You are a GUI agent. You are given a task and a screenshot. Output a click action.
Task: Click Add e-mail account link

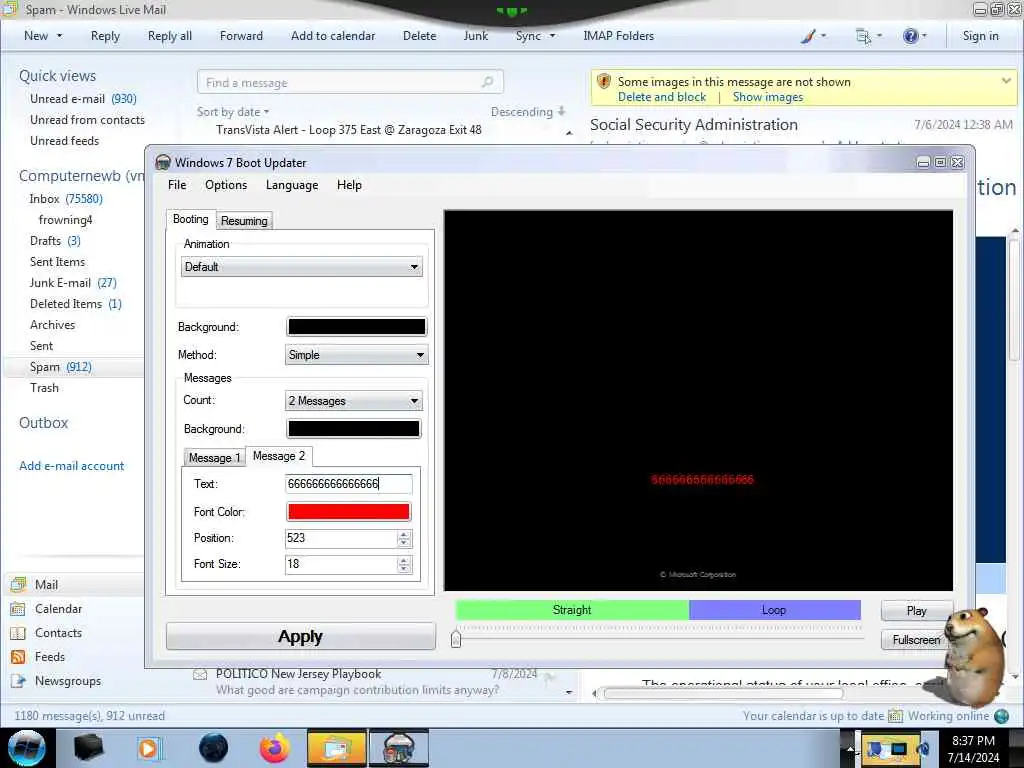(72, 466)
